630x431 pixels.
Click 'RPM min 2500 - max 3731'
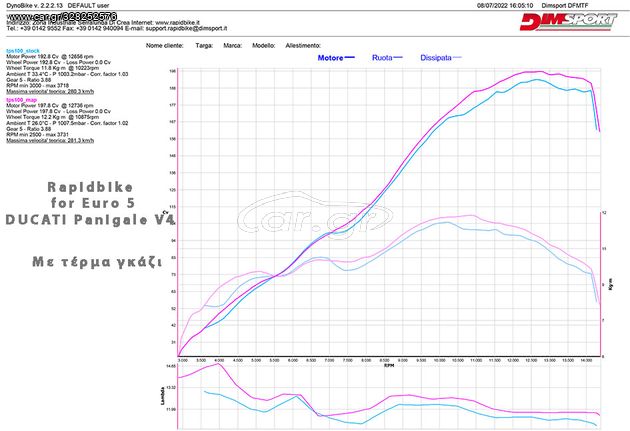tap(37, 135)
